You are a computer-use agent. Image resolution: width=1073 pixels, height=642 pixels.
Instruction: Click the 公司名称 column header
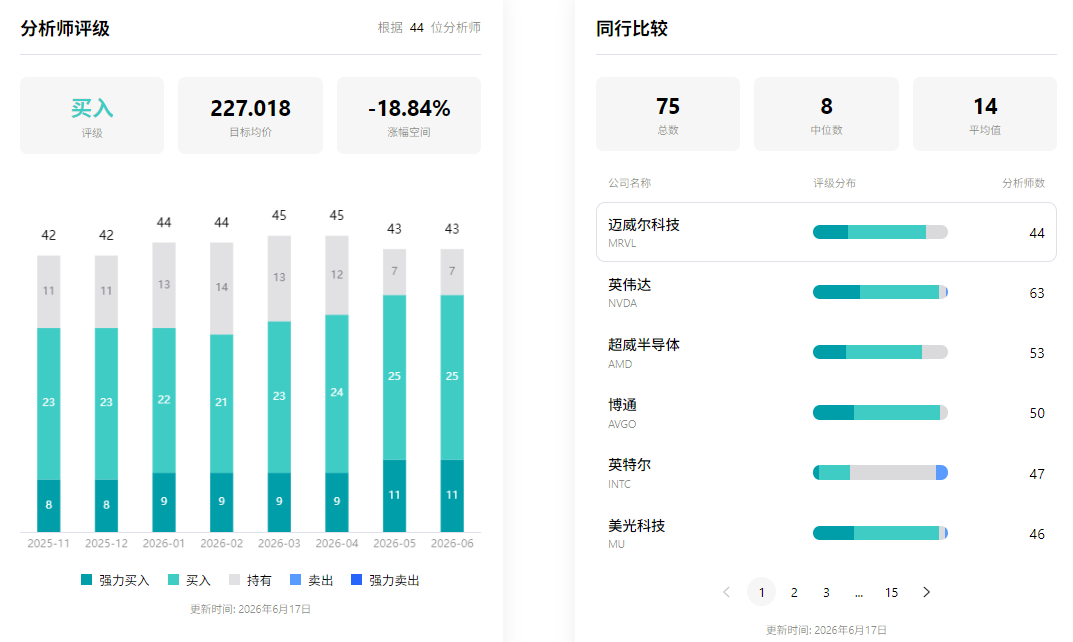630,183
